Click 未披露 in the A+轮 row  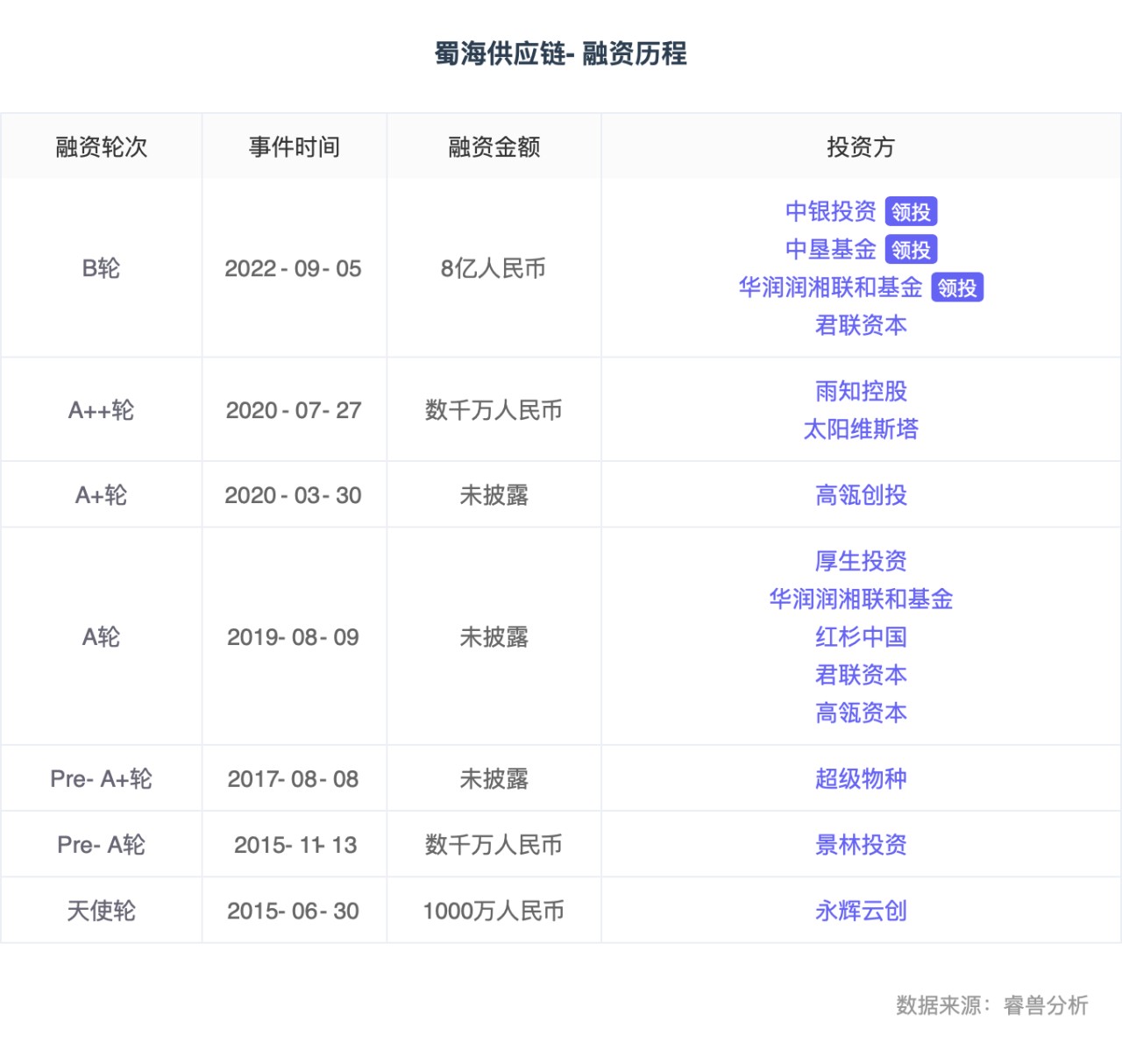(494, 495)
